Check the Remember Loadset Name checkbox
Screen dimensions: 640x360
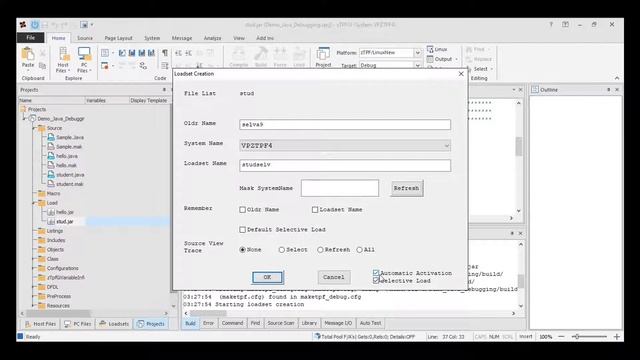[x=315, y=209]
